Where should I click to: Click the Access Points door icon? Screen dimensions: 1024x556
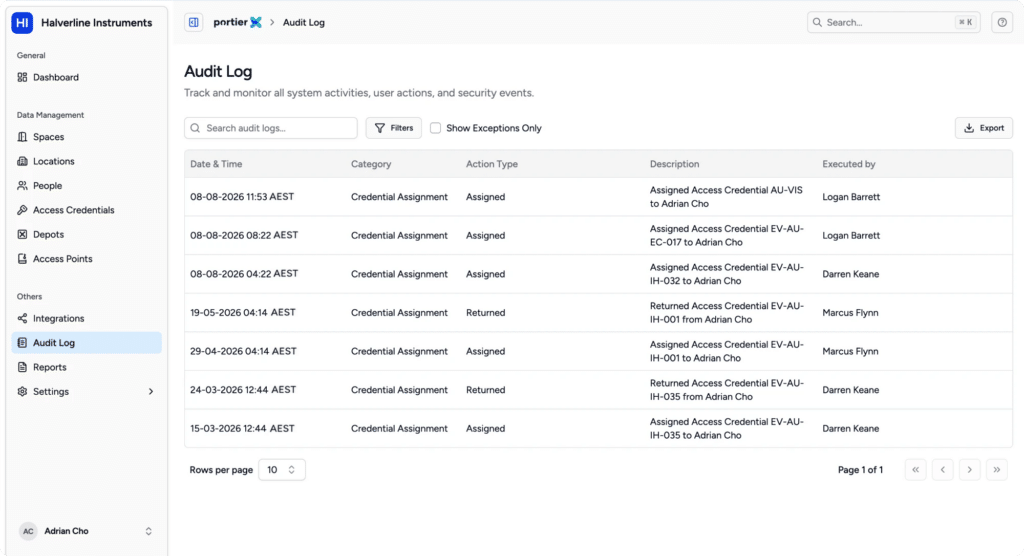[22, 259]
